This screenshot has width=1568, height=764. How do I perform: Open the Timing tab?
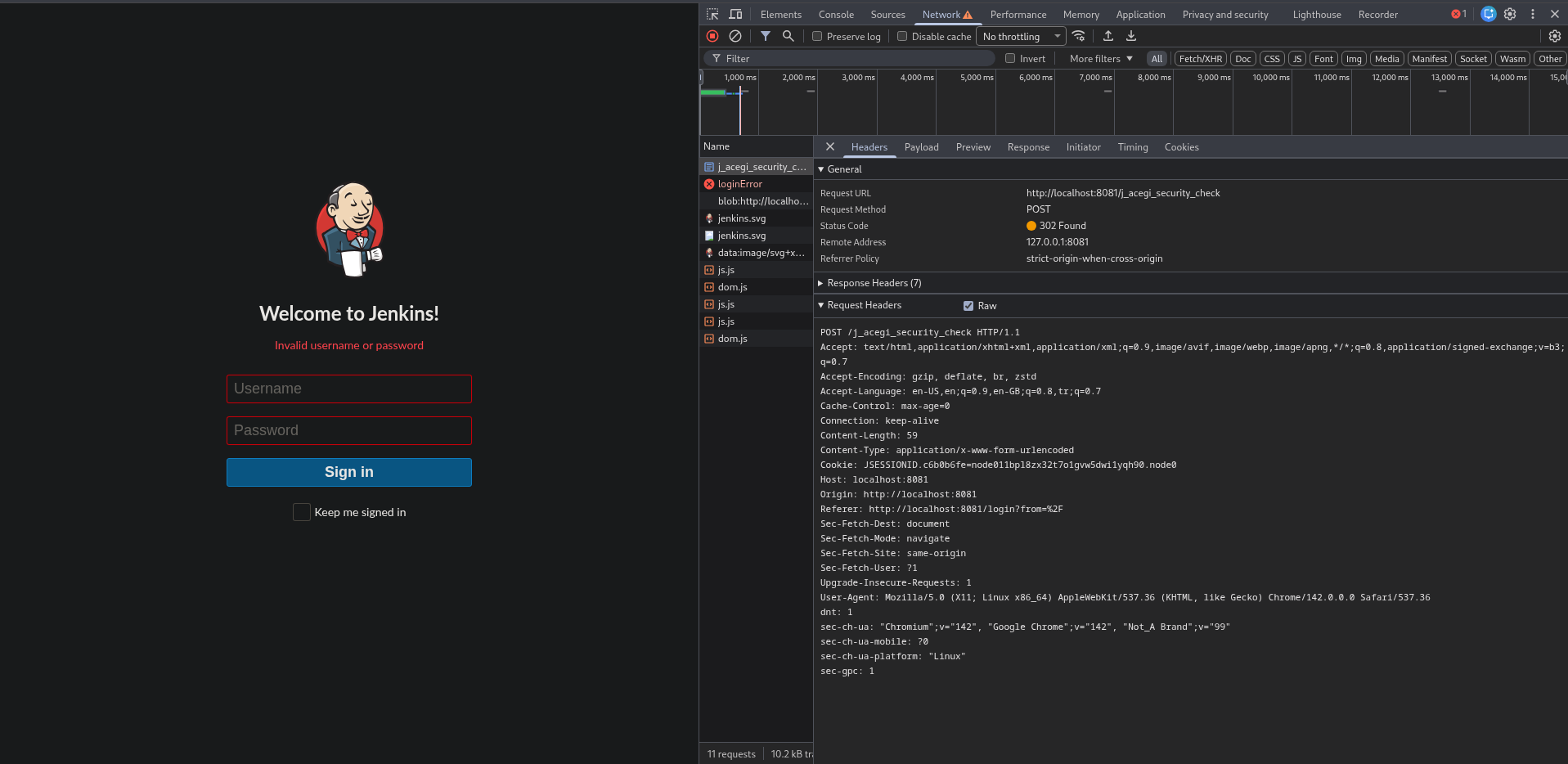pos(1133,147)
